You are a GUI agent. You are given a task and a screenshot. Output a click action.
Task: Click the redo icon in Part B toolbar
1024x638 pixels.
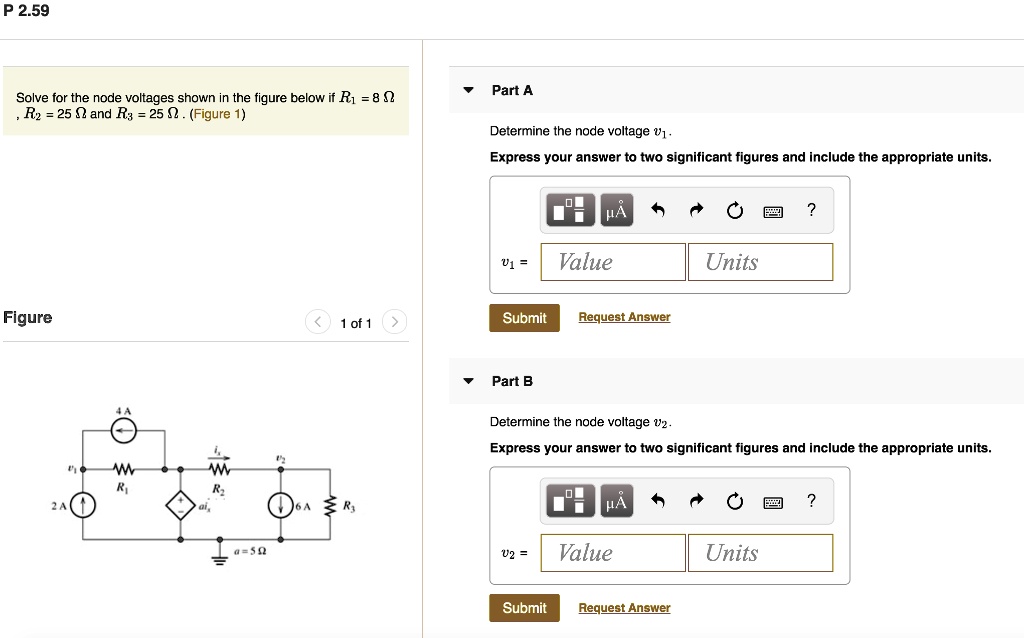696,501
